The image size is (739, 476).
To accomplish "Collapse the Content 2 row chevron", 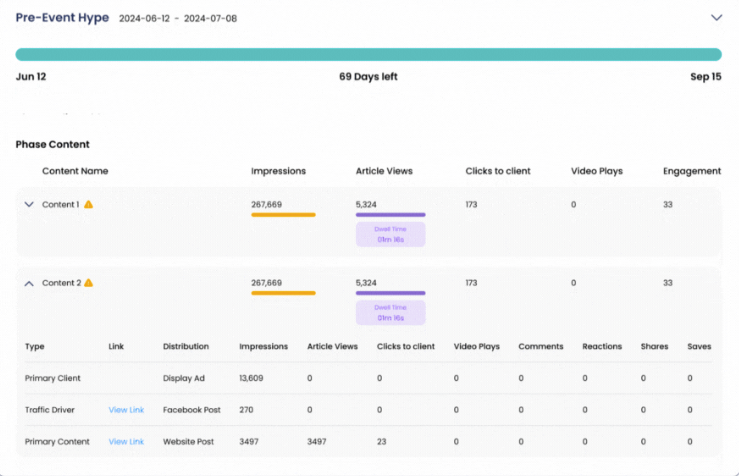I will [x=29, y=283].
